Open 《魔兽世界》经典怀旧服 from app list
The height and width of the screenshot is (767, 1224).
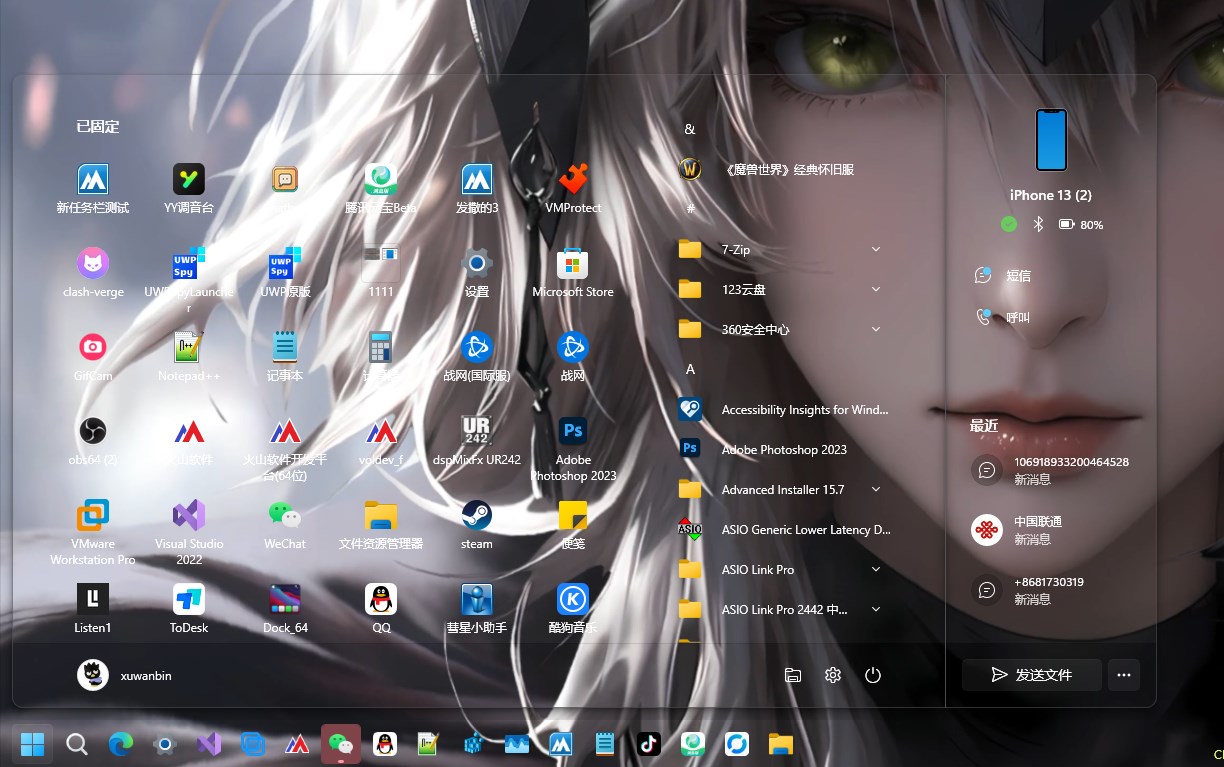pos(781,169)
